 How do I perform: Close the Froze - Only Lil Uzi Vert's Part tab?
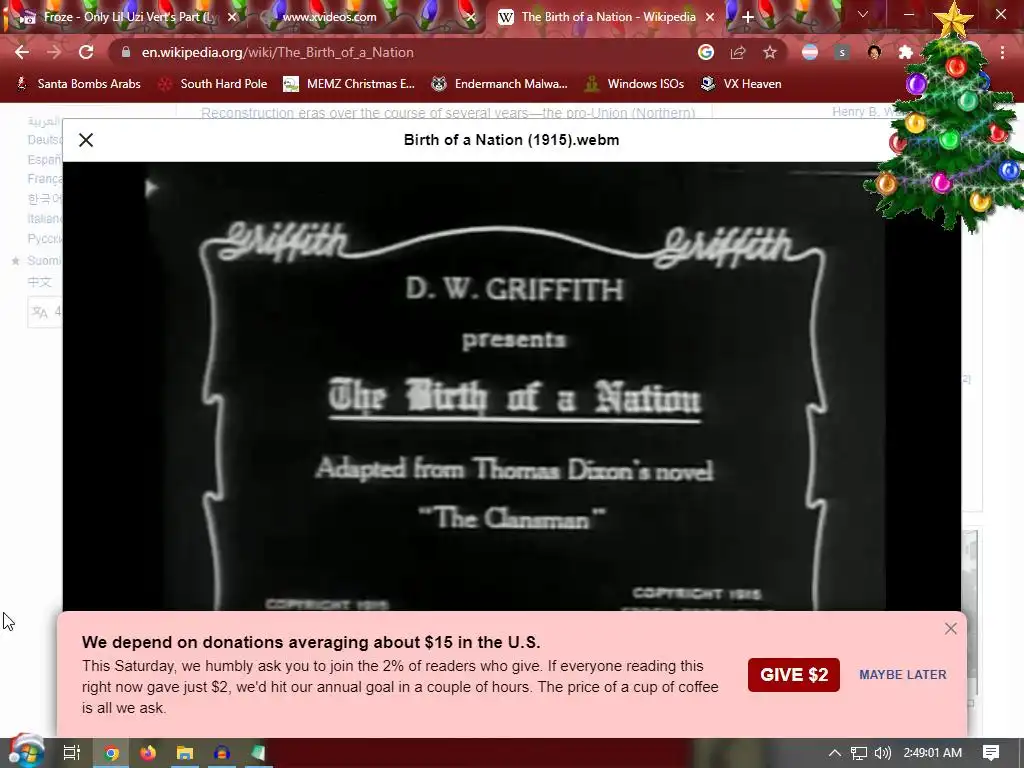pos(232,17)
